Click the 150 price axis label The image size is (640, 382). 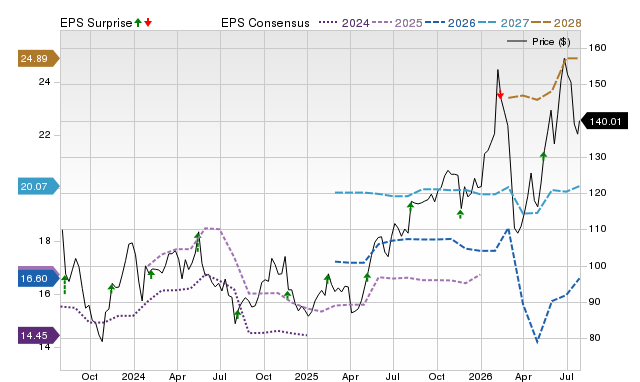pyautogui.click(x=597, y=84)
